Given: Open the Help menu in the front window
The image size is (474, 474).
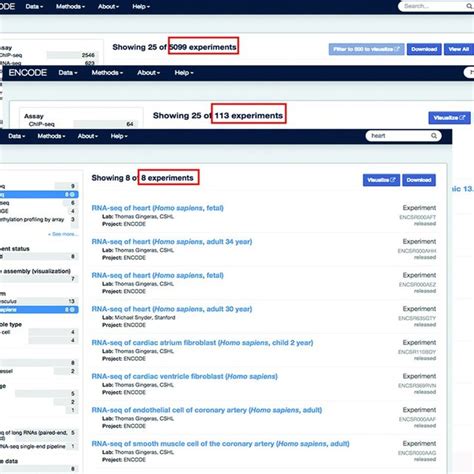Looking at the screenshot, I should tap(119, 136).
